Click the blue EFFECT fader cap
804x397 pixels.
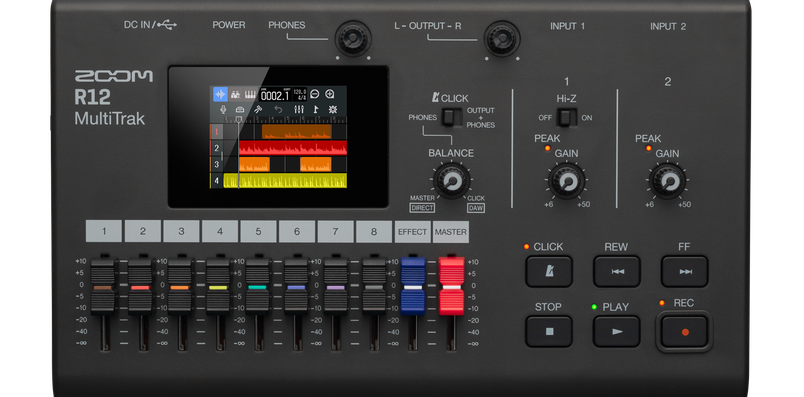coord(413,286)
